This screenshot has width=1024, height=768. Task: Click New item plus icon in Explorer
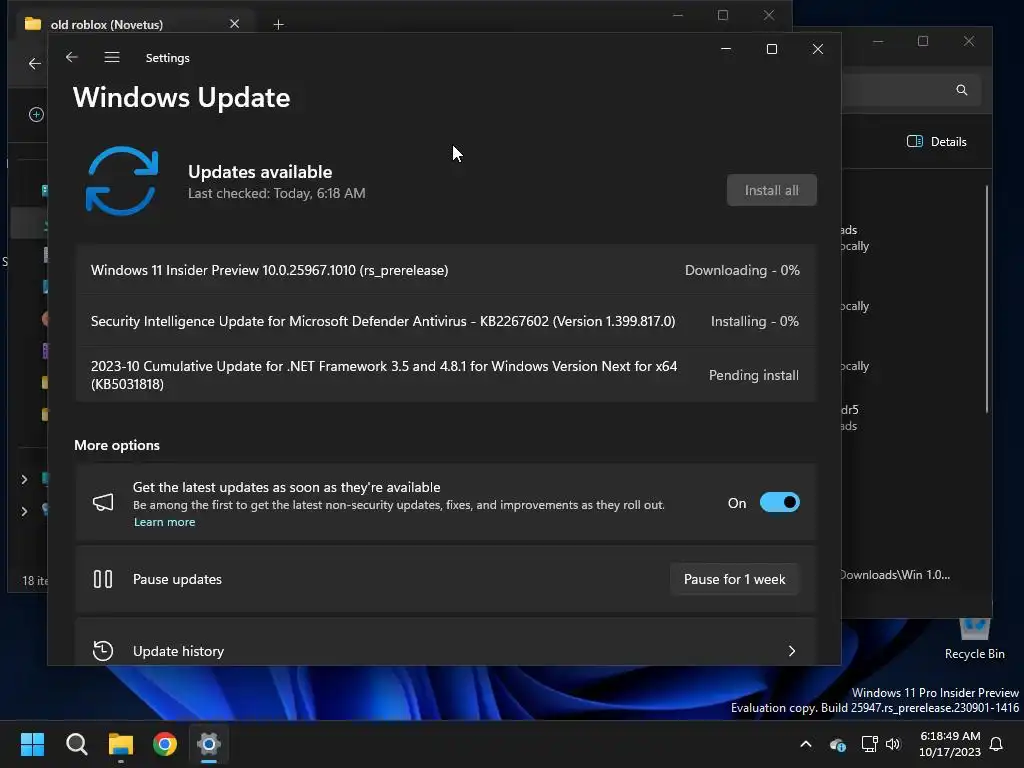point(37,114)
